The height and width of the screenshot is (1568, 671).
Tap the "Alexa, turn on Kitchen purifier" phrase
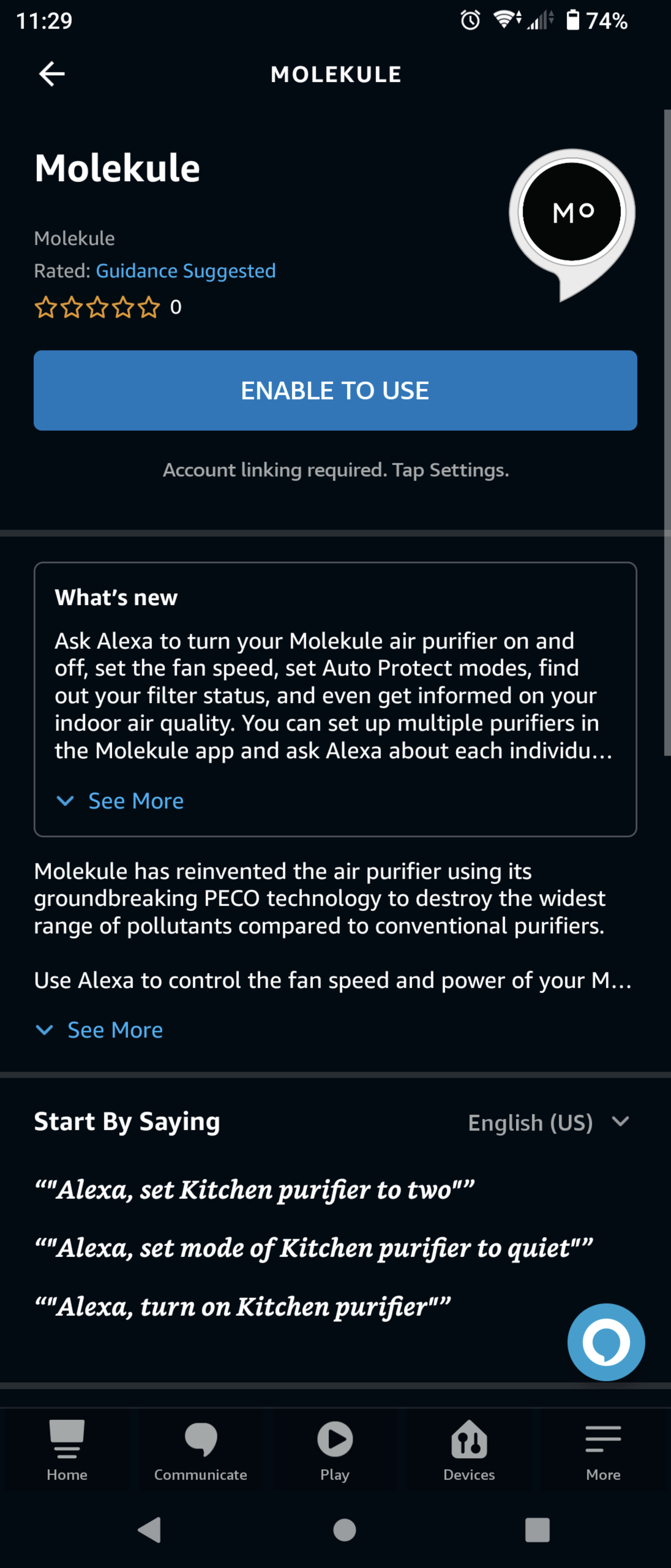[243, 1306]
